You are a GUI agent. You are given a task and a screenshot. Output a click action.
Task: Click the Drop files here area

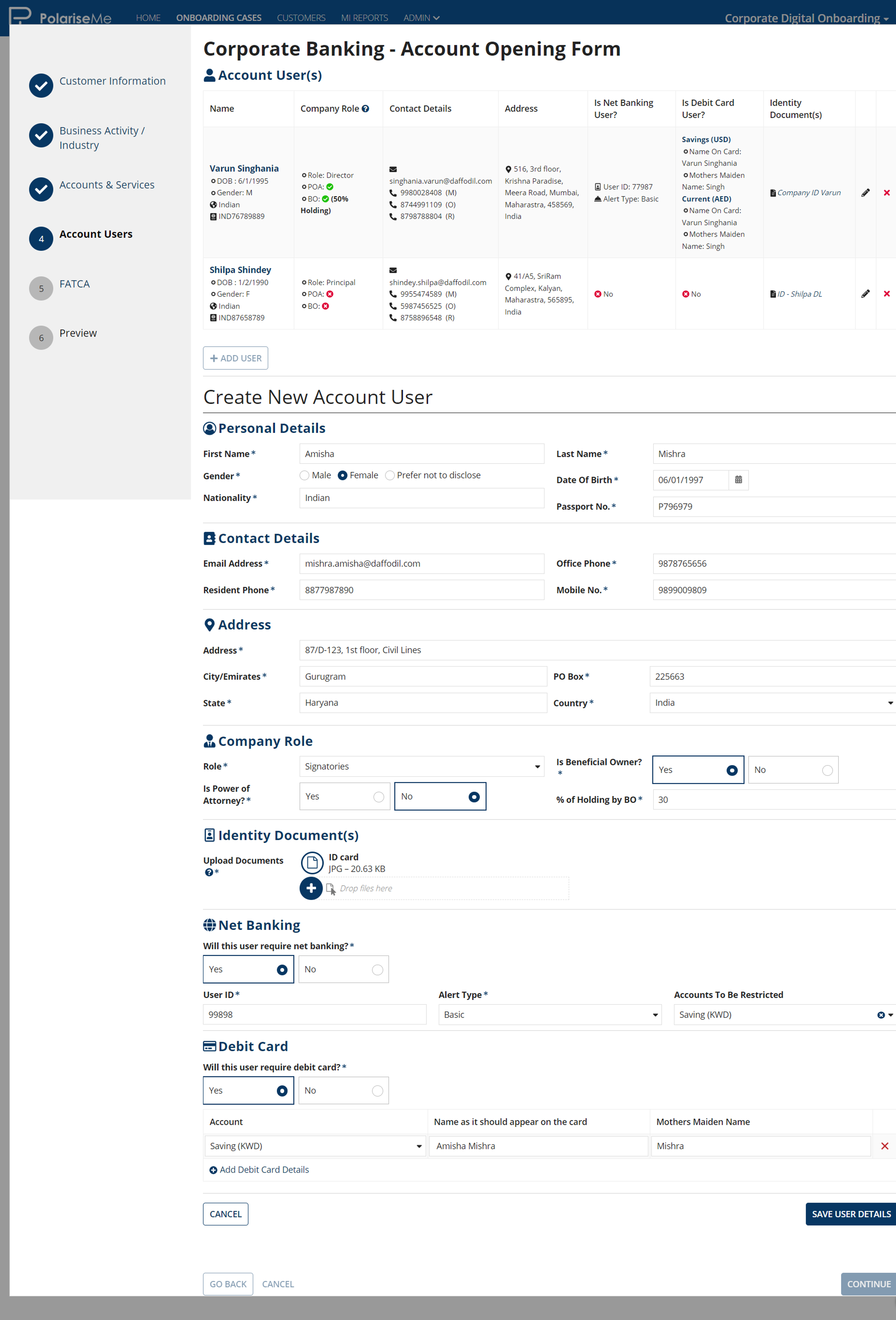pos(446,888)
